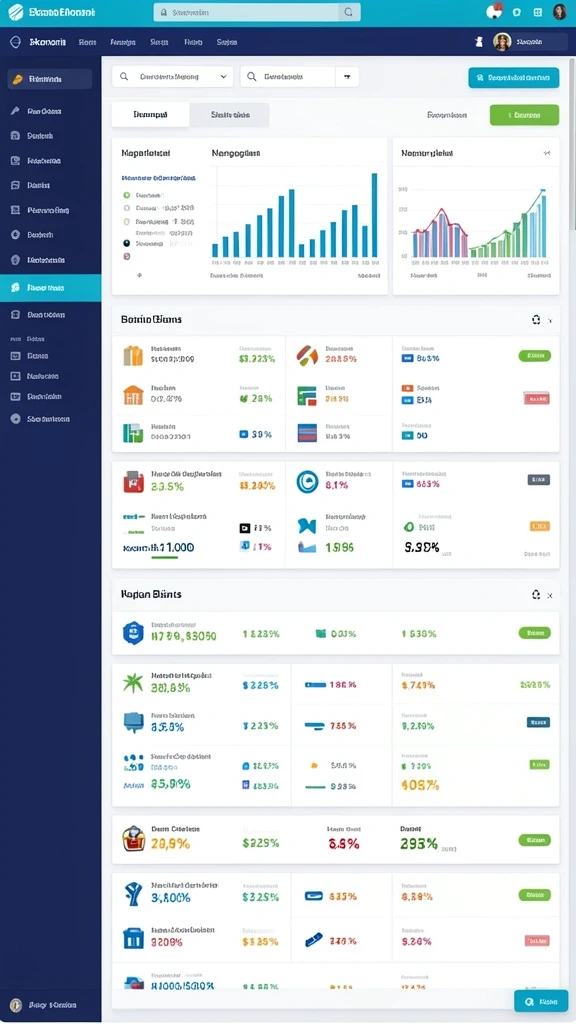This screenshot has width=576, height=1024.
Task: Expand the line chart panel menu chevron
Action: pyautogui.click(x=547, y=153)
